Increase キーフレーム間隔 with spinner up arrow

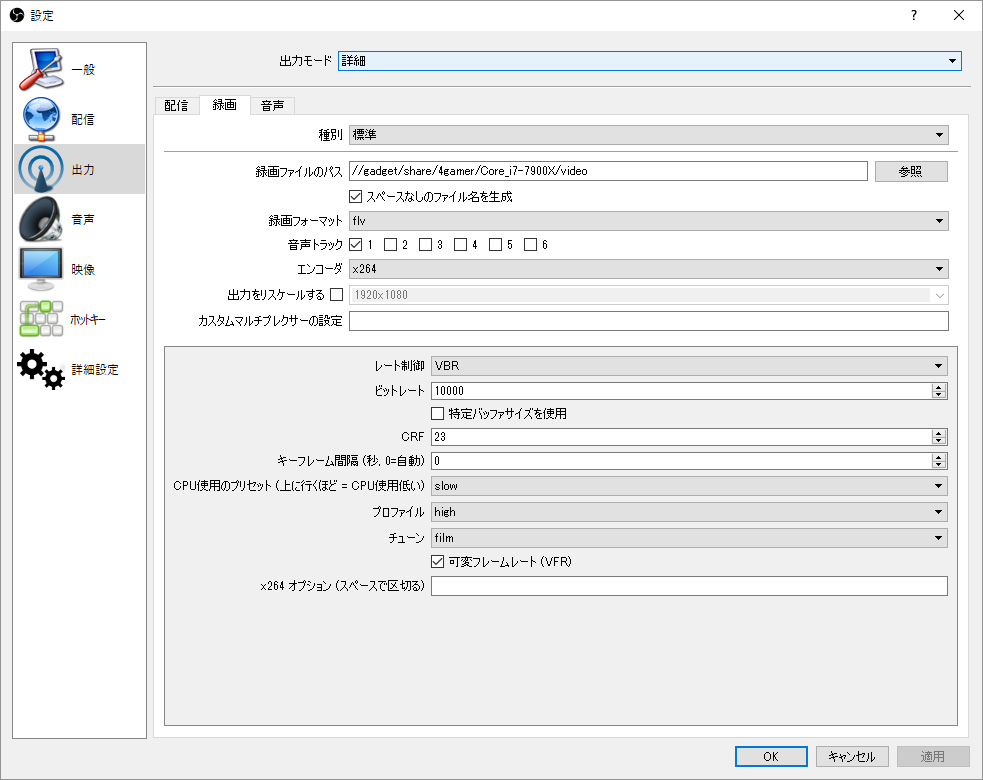pyautogui.click(x=938, y=457)
